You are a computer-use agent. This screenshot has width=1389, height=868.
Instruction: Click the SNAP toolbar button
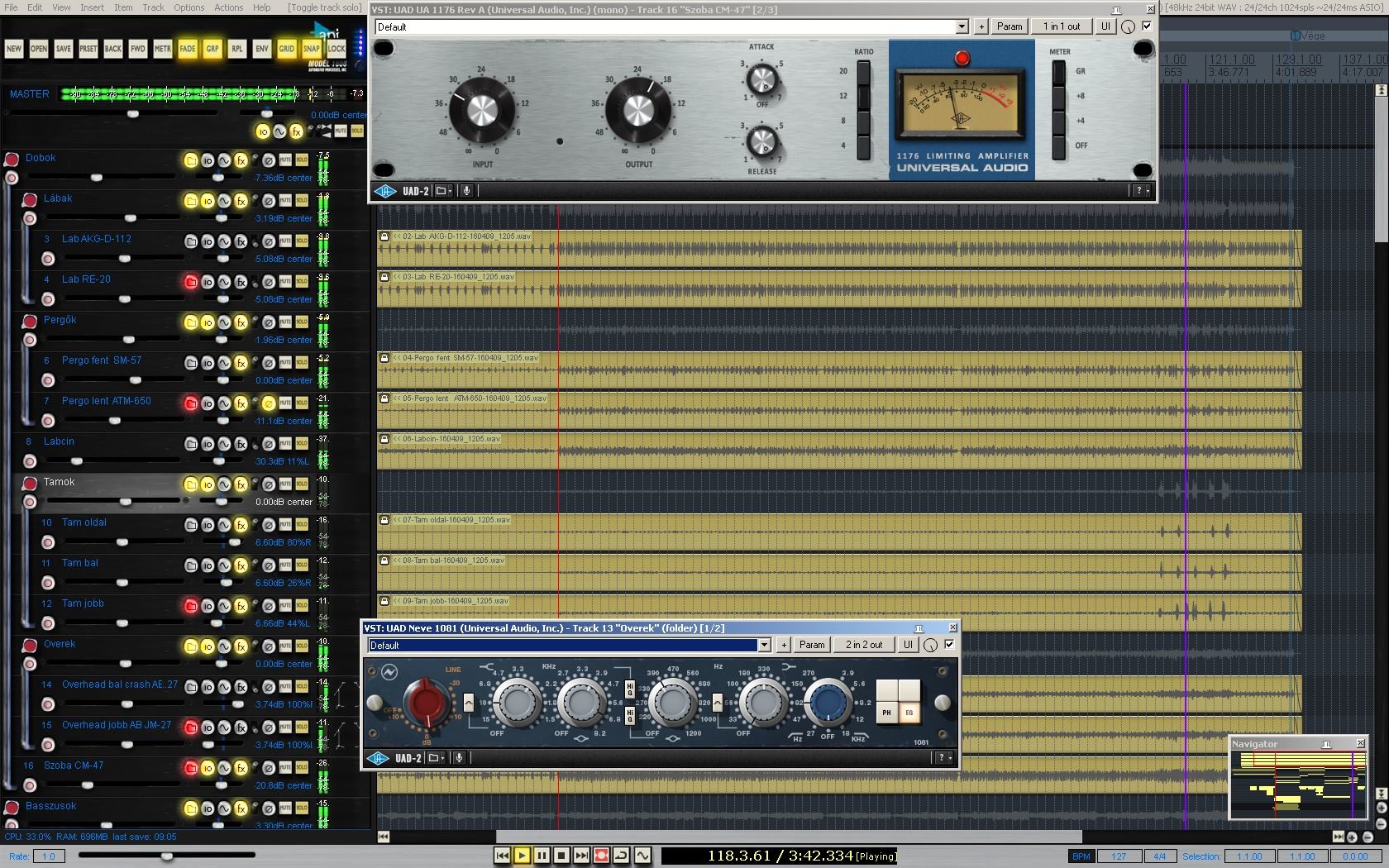coord(312,49)
